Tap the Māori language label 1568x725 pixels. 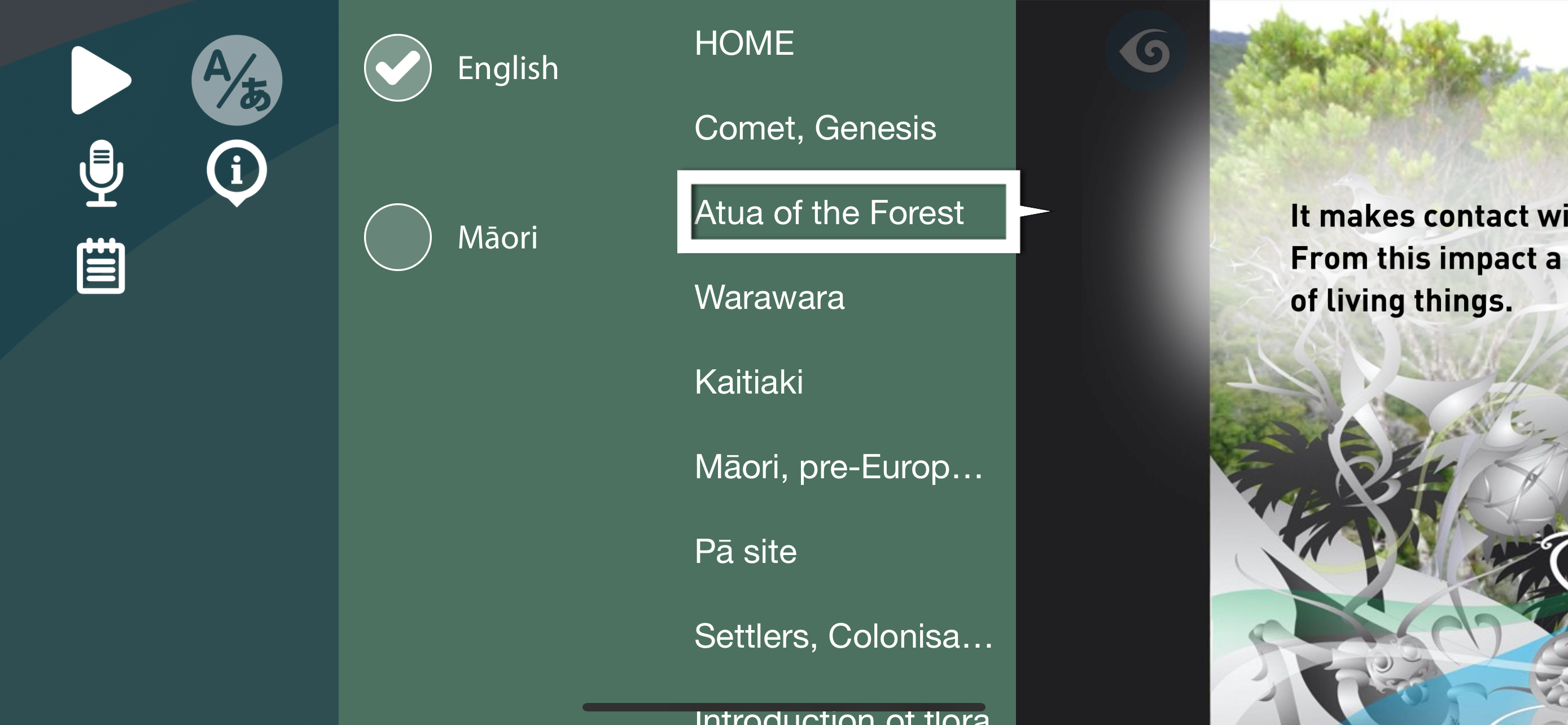(497, 237)
